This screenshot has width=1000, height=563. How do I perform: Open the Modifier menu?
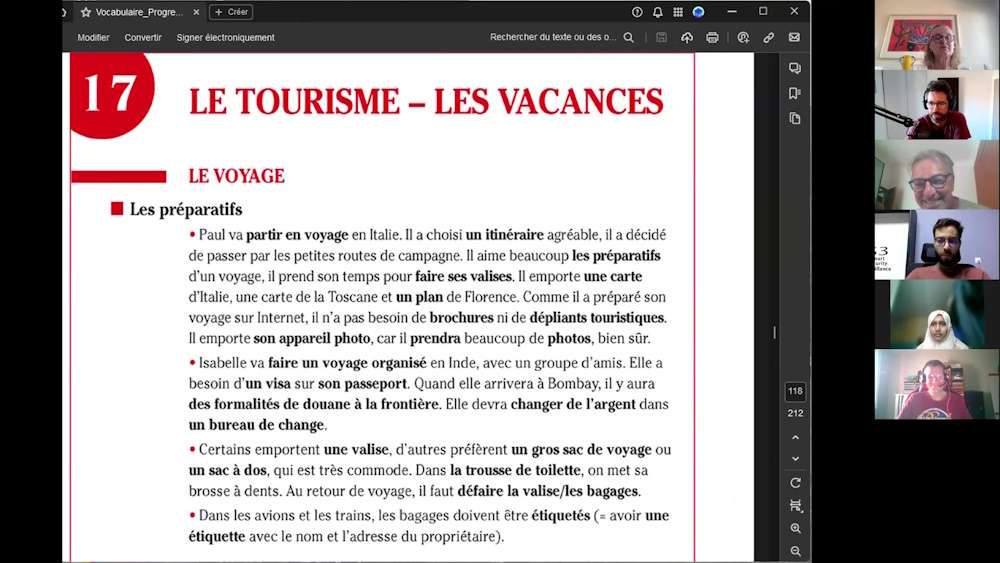(x=93, y=38)
